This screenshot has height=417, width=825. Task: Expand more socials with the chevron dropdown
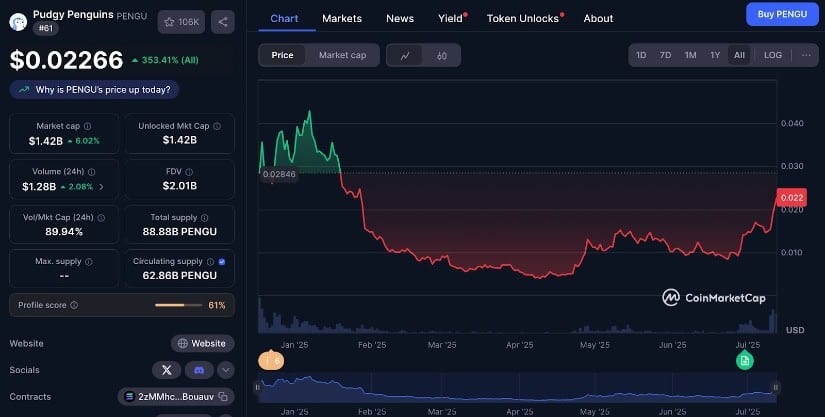[x=225, y=370]
